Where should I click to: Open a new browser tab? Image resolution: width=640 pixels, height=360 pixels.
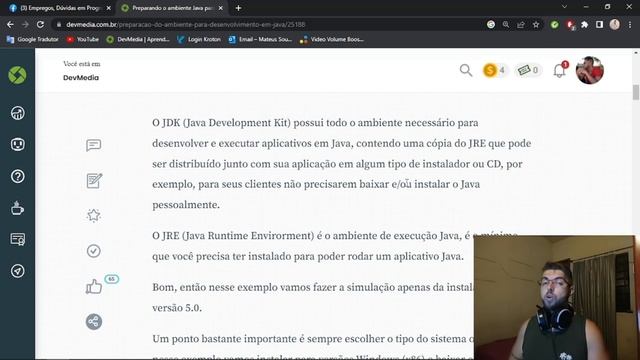tap(238, 8)
